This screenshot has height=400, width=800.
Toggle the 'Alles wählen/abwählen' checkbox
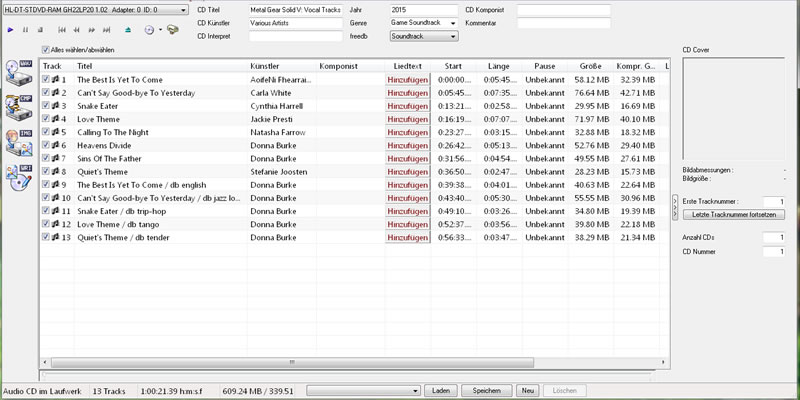[x=46, y=49]
